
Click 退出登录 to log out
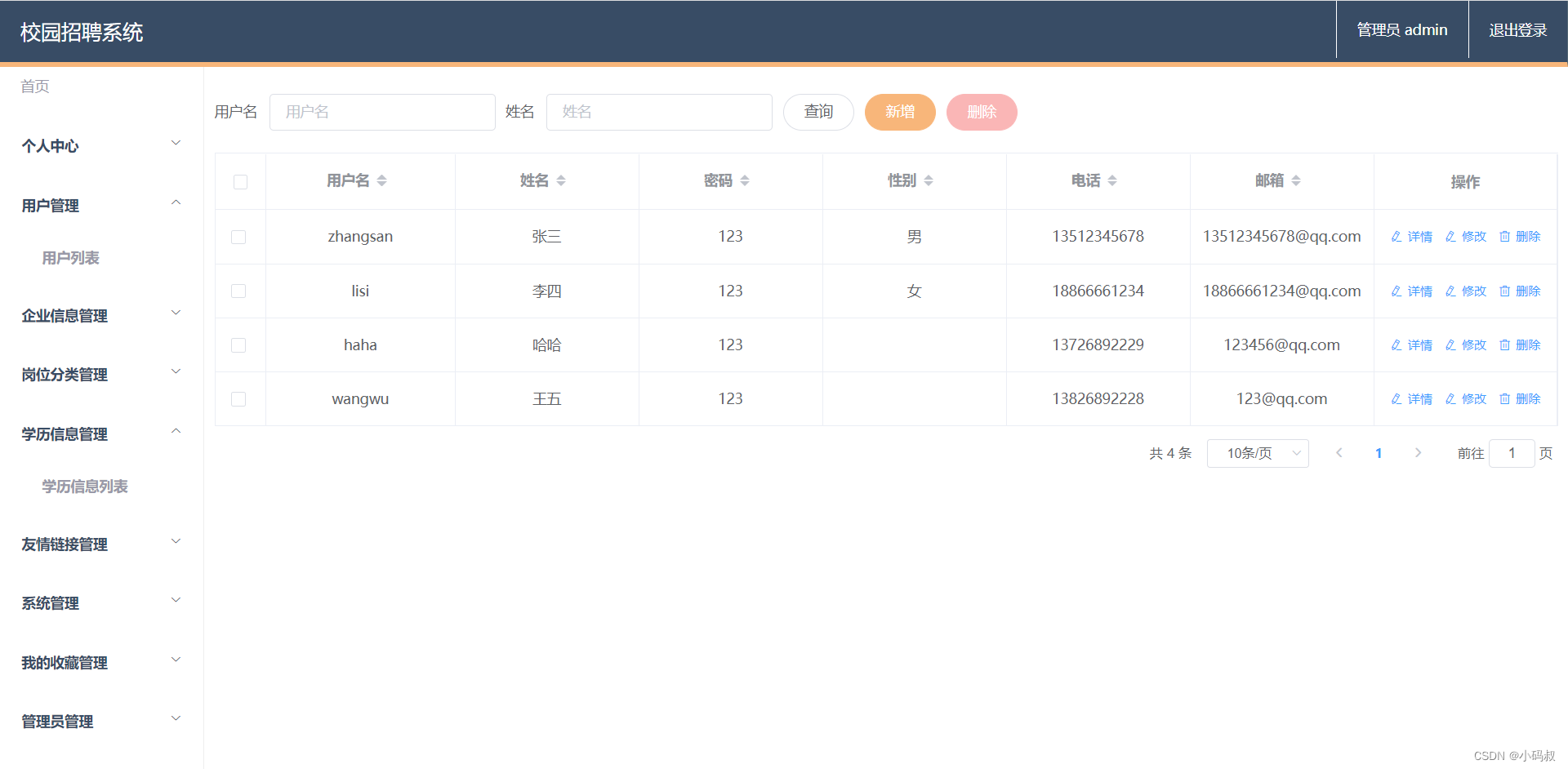(x=1518, y=30)
